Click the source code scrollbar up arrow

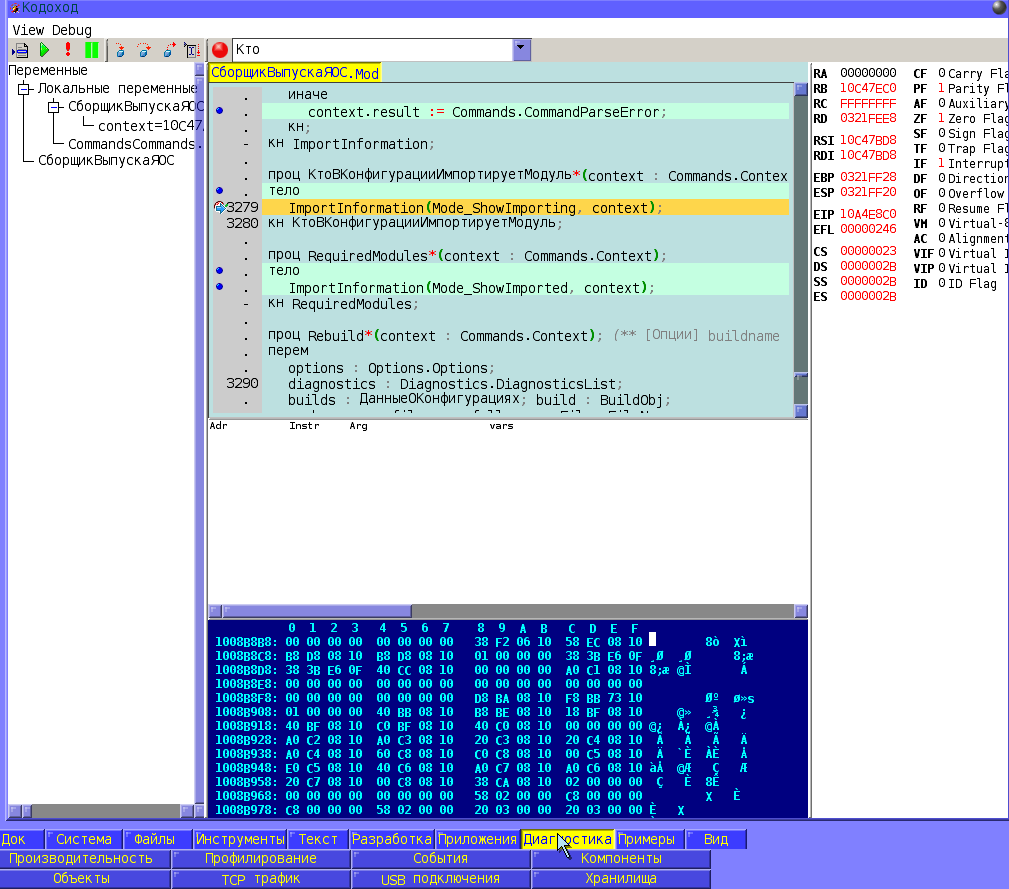point(801,89)
